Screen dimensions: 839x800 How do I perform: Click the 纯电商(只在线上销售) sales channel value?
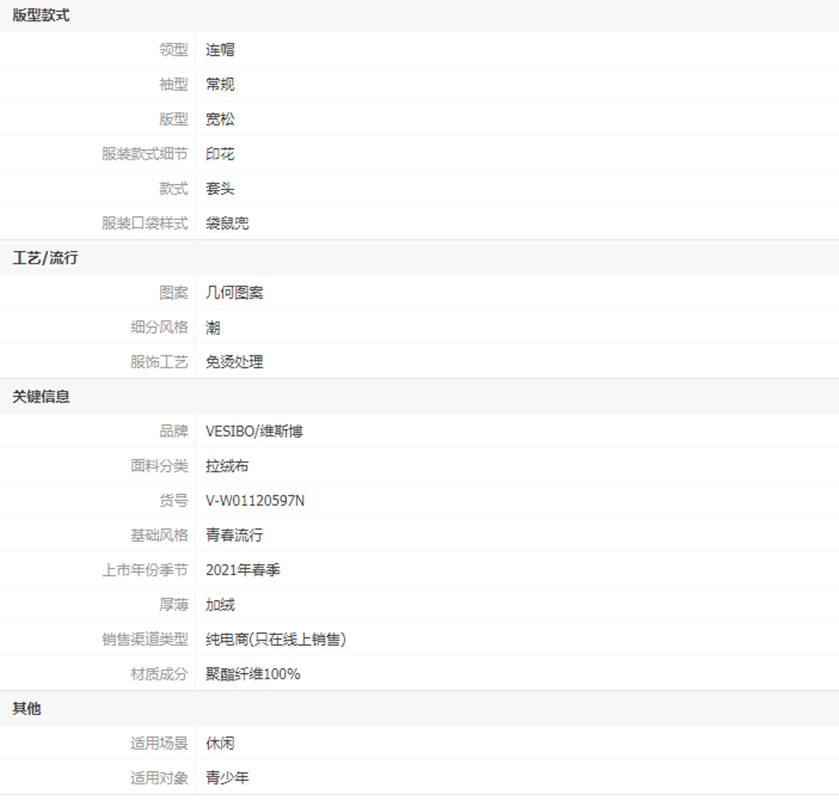[276, 640]
